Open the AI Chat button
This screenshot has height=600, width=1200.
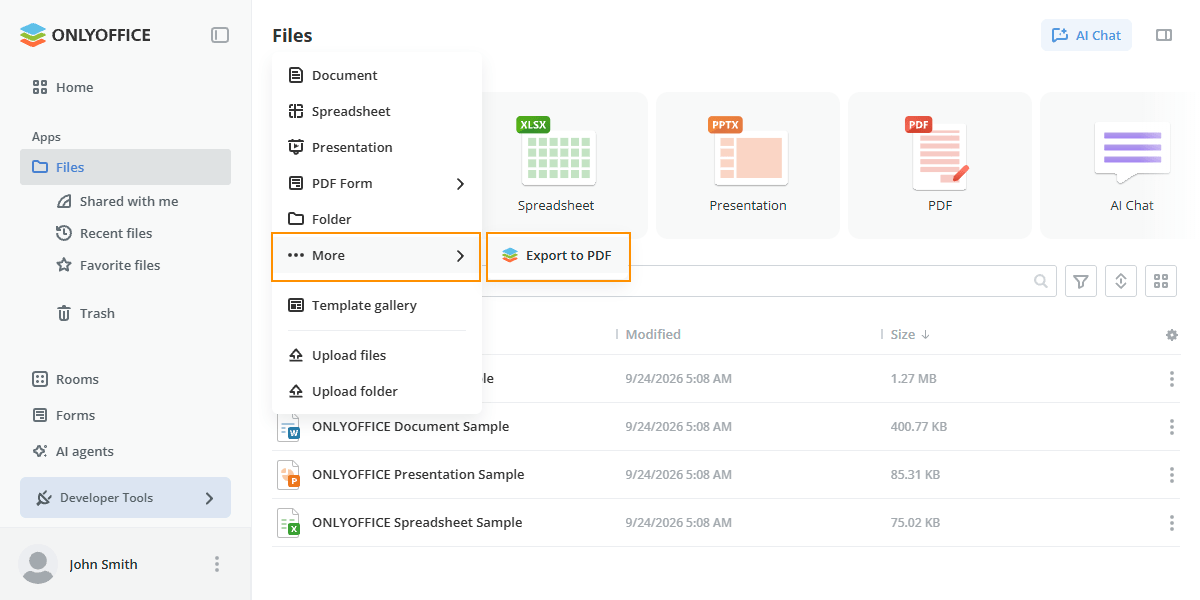click(1086, 35)
